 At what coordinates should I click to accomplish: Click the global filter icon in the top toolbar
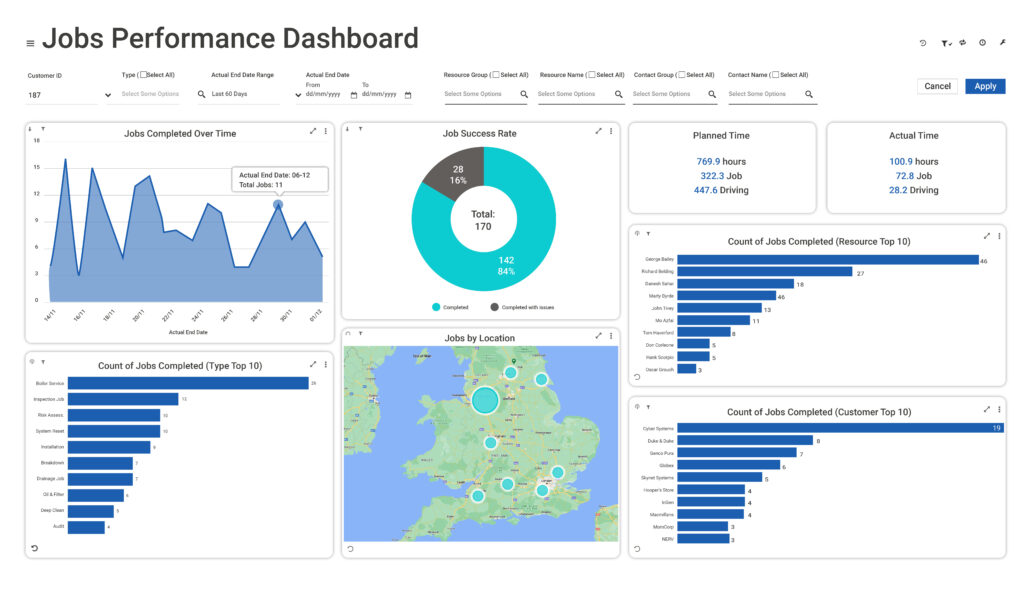pos(945,43)
